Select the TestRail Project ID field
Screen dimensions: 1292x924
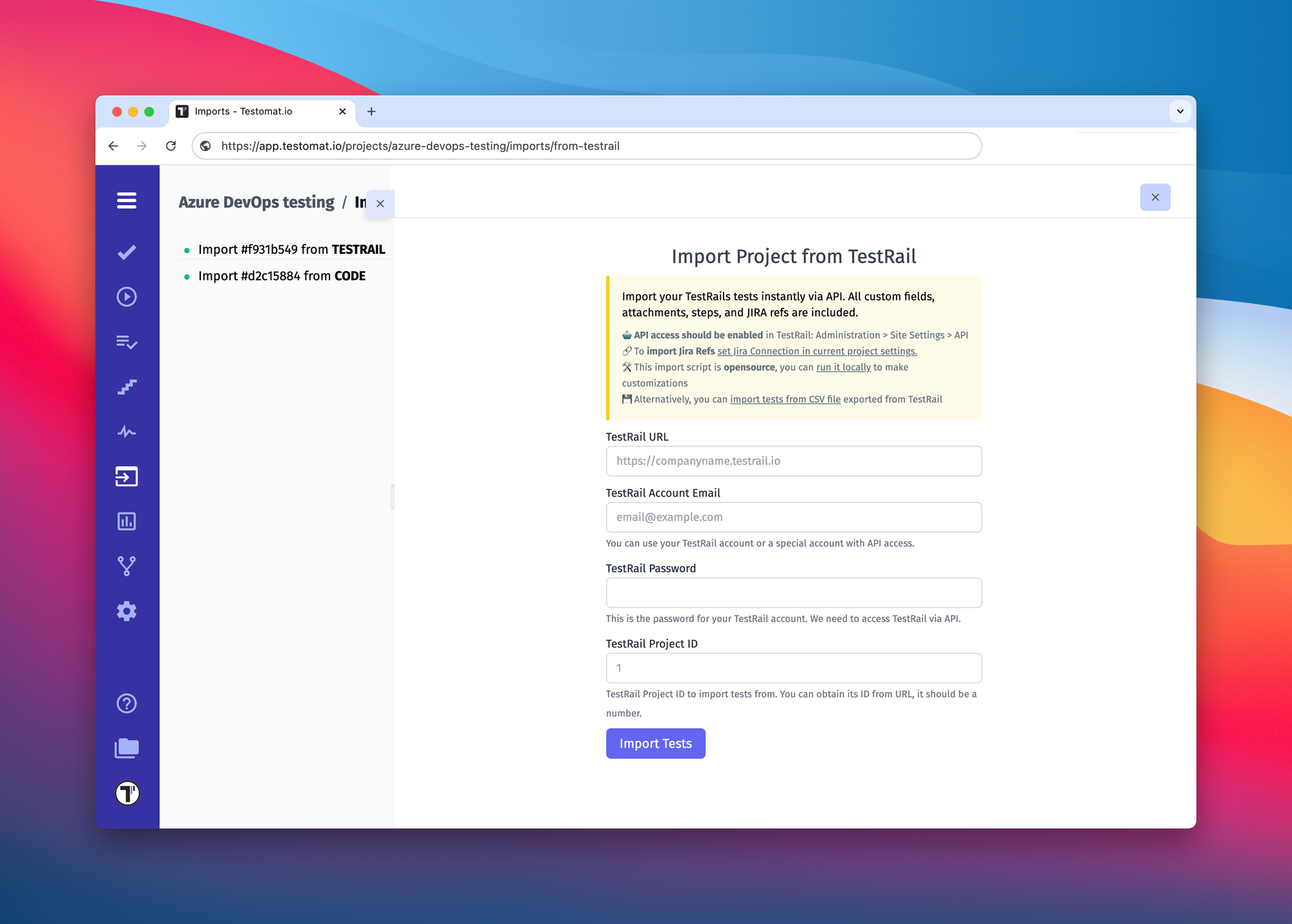coord(793,668)
